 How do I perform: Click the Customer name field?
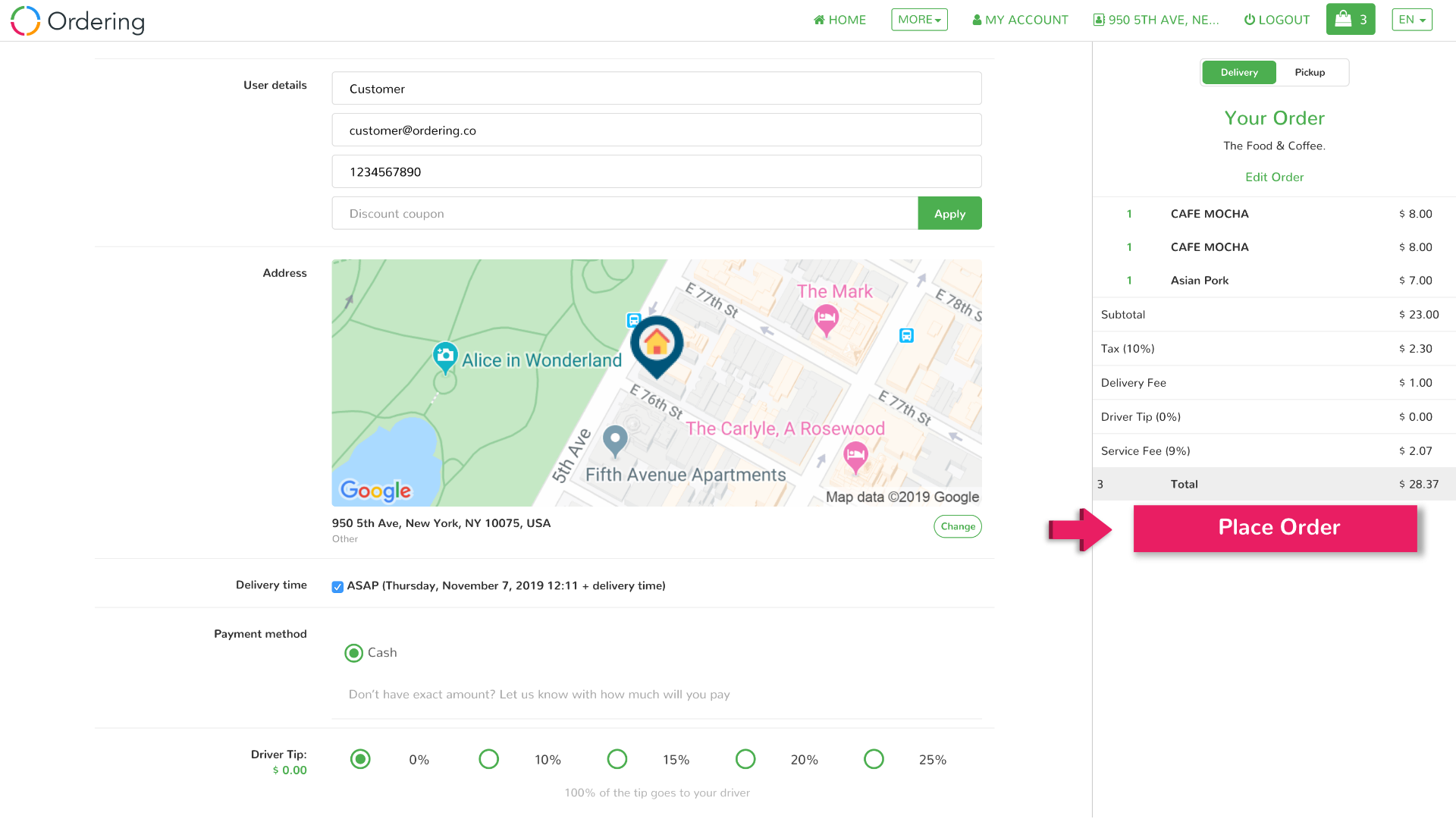(x=657, y=89)
